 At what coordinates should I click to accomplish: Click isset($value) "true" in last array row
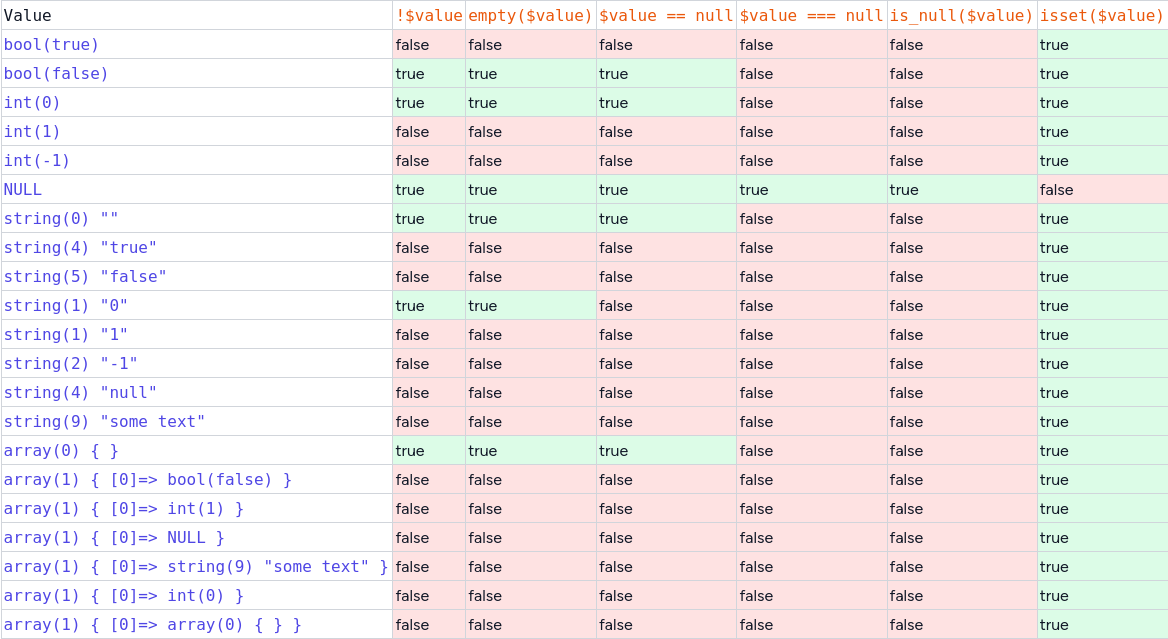[x=1102, y=626]
